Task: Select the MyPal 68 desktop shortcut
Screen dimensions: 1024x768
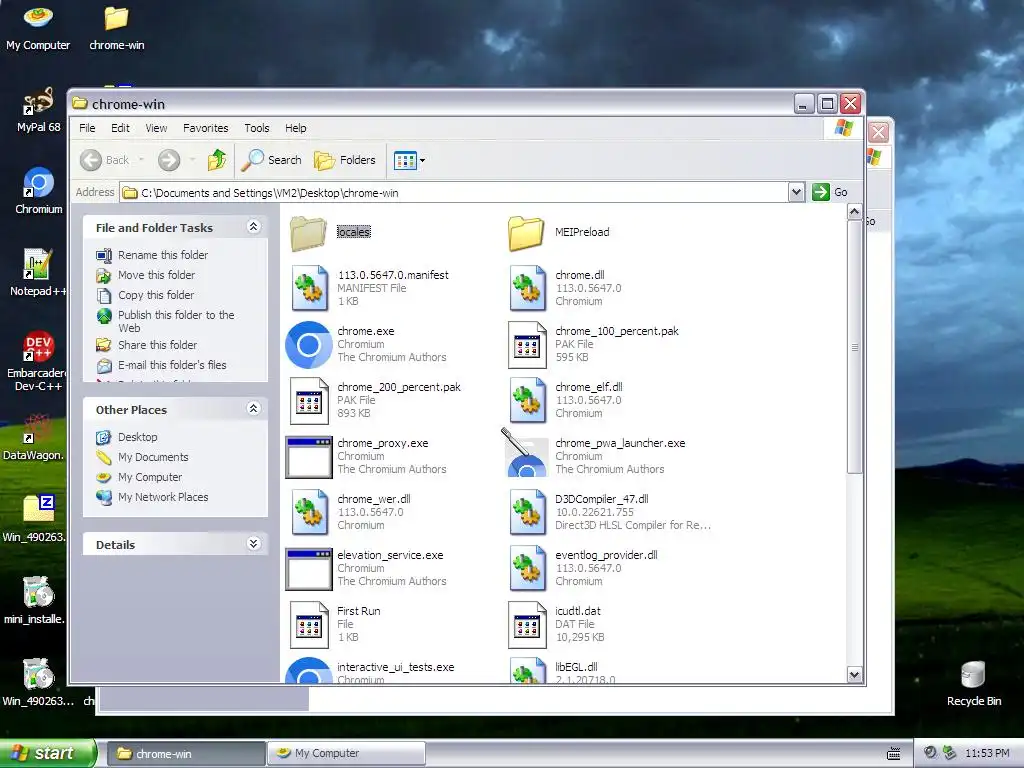Action: coord(39,109)
